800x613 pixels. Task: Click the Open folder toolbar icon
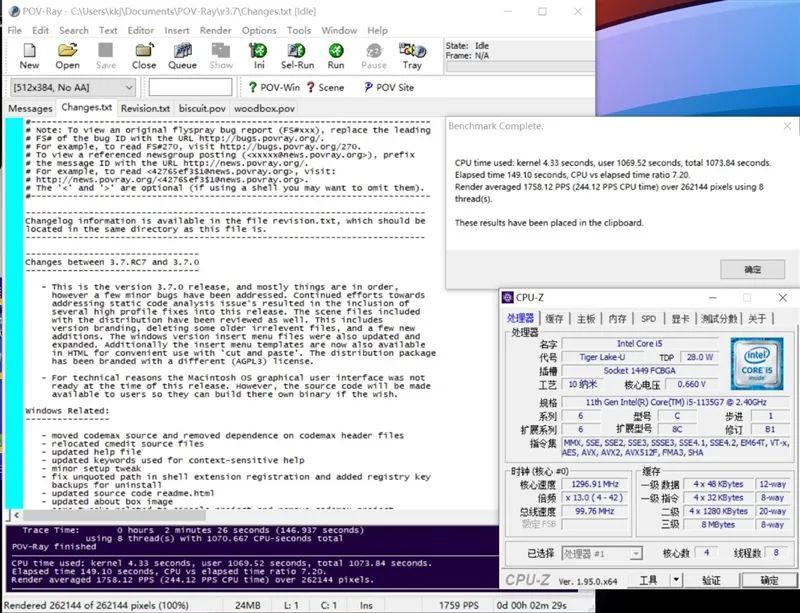(67, 51)
